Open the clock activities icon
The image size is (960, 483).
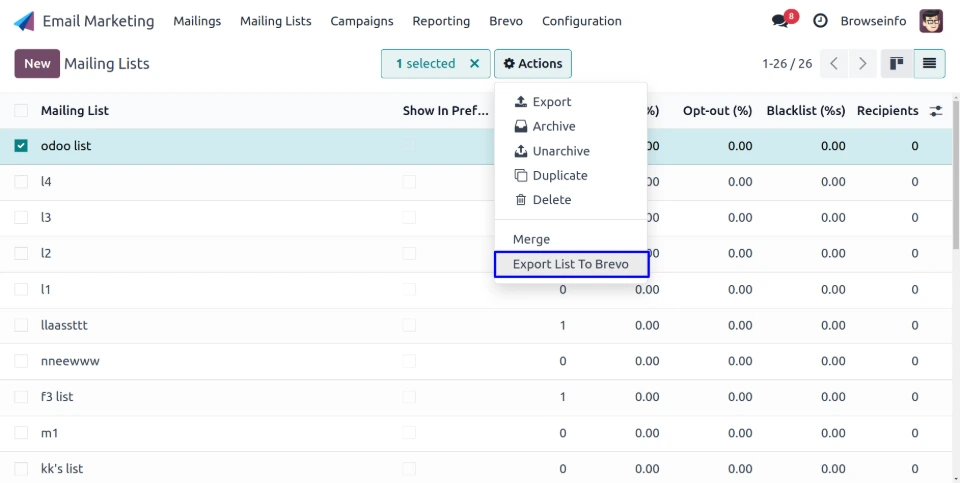coord(820,21)
